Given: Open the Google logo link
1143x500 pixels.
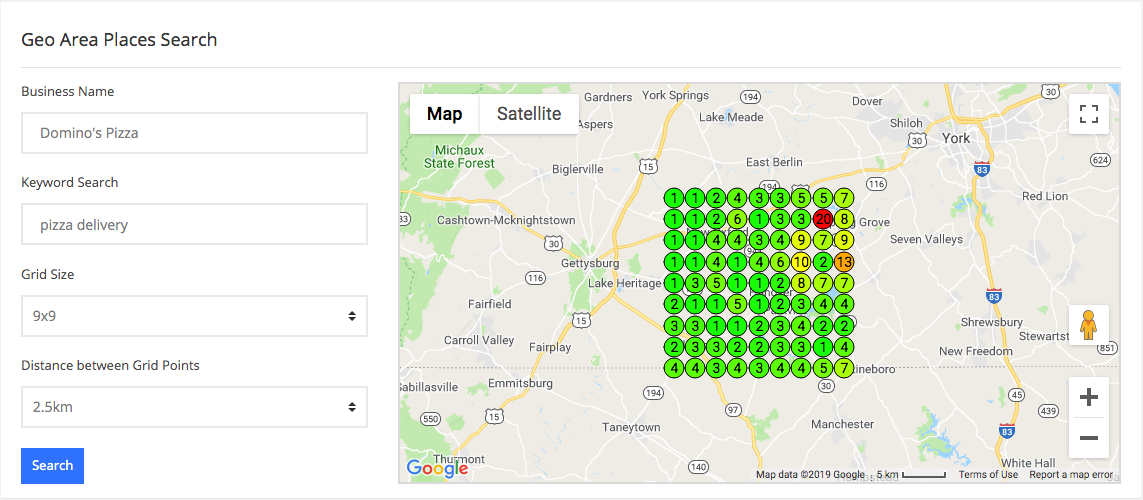Looking at the screenshot, I should pyautogui.click(x=437, y=468).
